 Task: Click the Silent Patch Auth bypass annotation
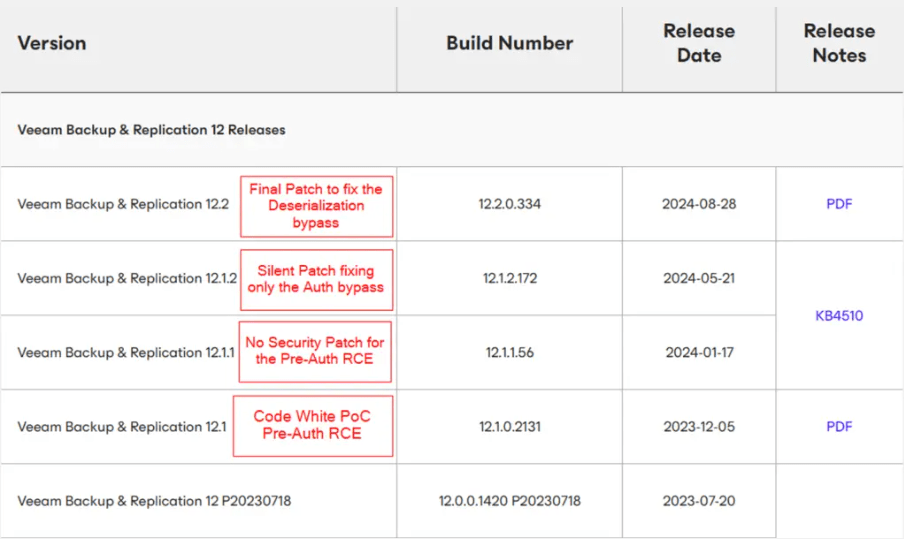click(x=316, y=279)
